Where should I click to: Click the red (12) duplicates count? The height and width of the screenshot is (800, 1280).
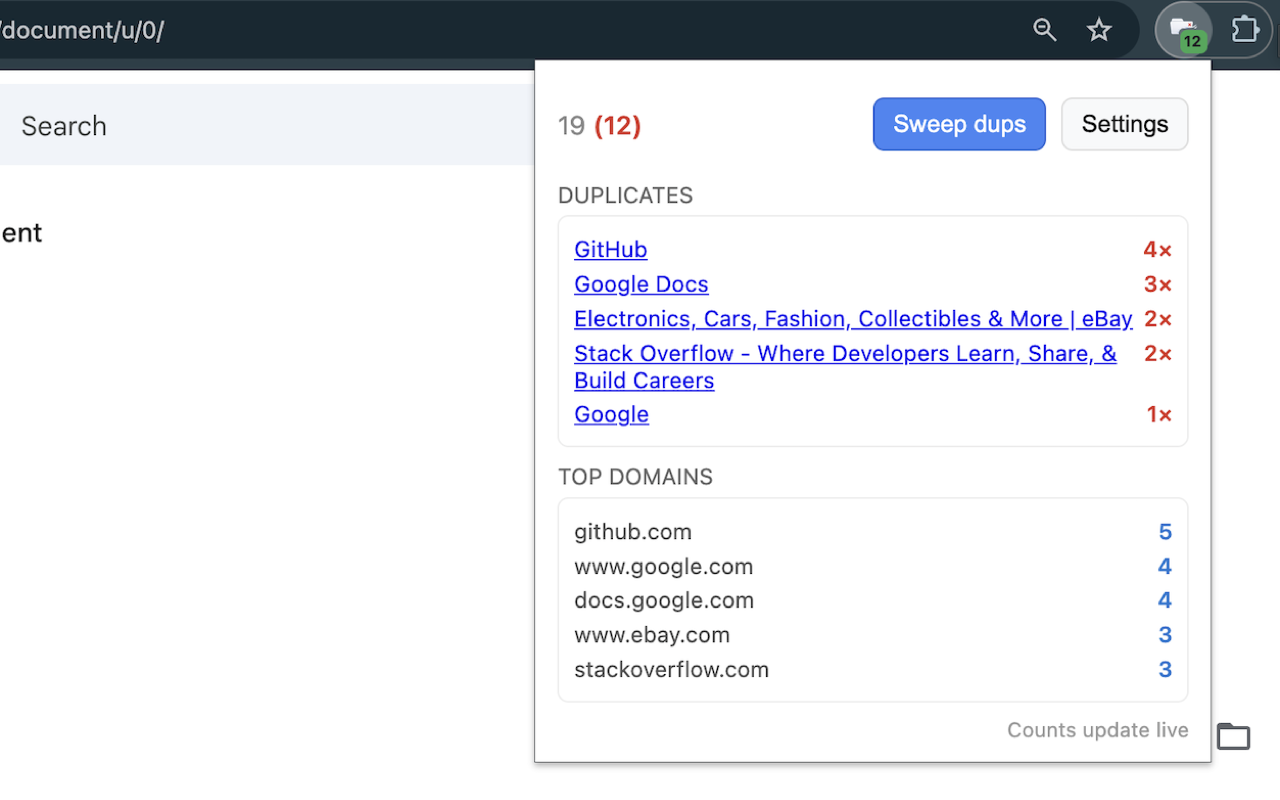tap(618, 126)
